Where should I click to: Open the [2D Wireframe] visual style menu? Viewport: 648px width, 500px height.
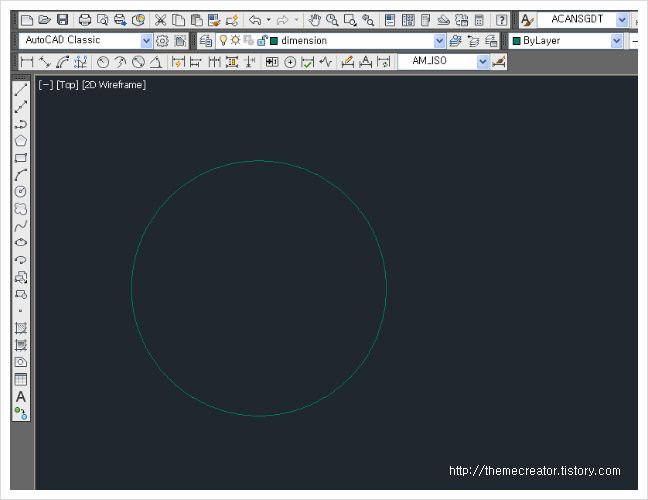point(114,85)
